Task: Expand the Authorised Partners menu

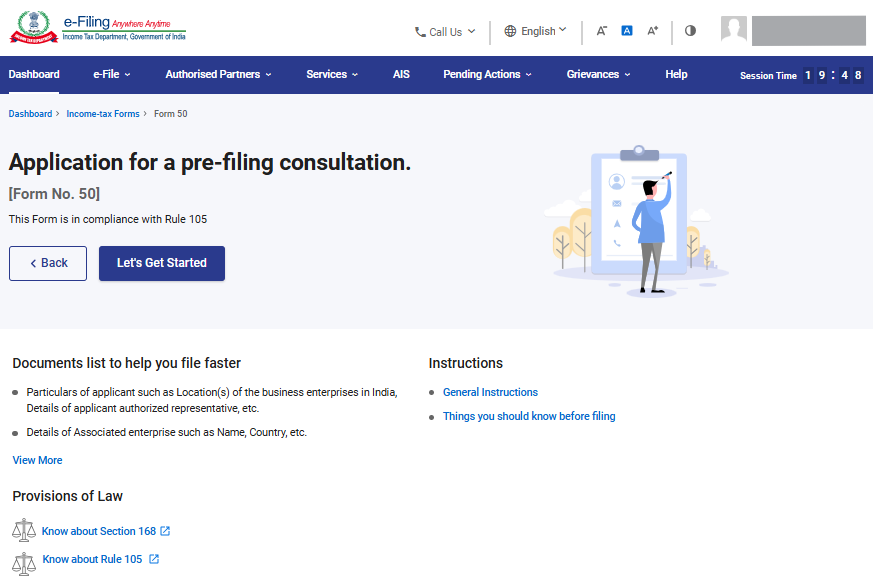Action: (219, 75)
